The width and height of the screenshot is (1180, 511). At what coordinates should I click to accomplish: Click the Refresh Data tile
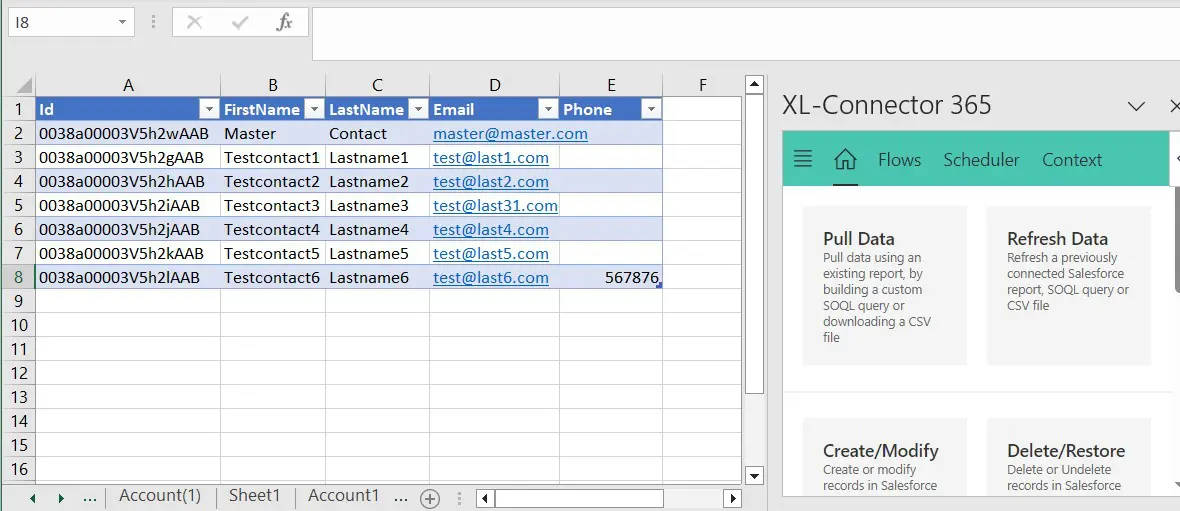1067,285
